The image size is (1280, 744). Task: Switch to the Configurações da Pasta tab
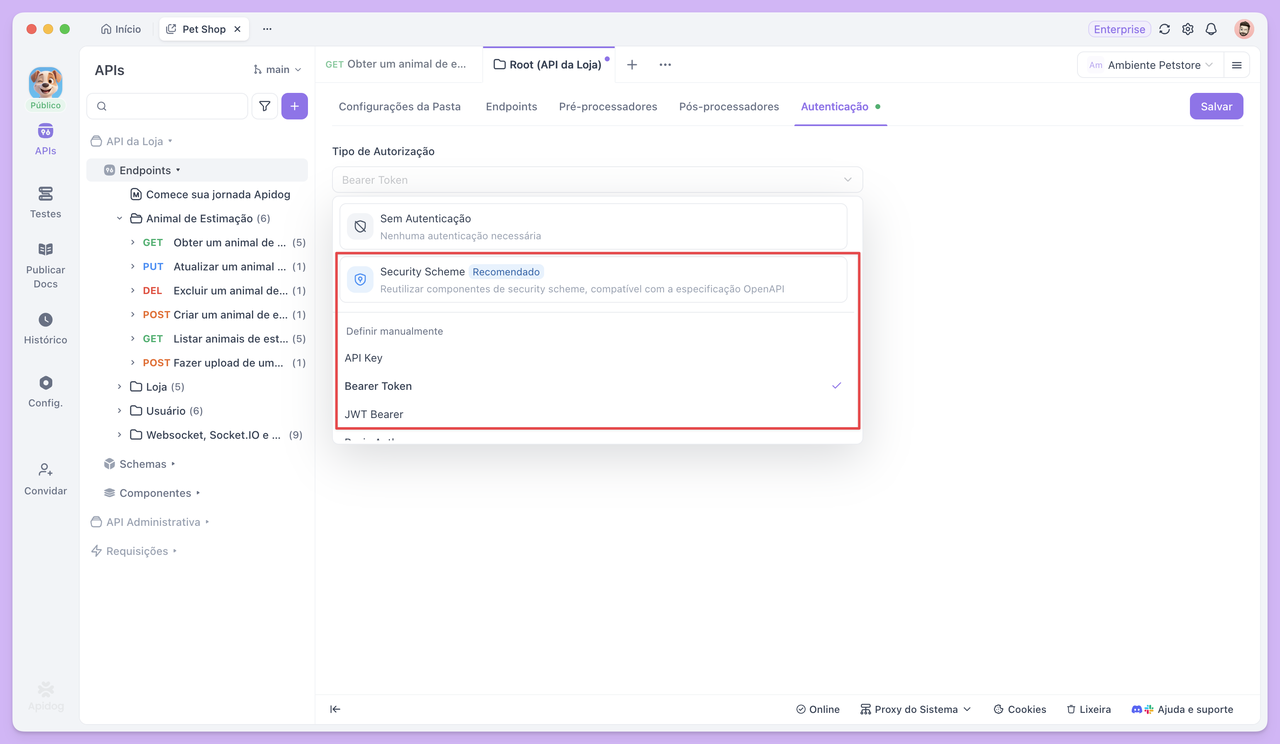[400, 106]
